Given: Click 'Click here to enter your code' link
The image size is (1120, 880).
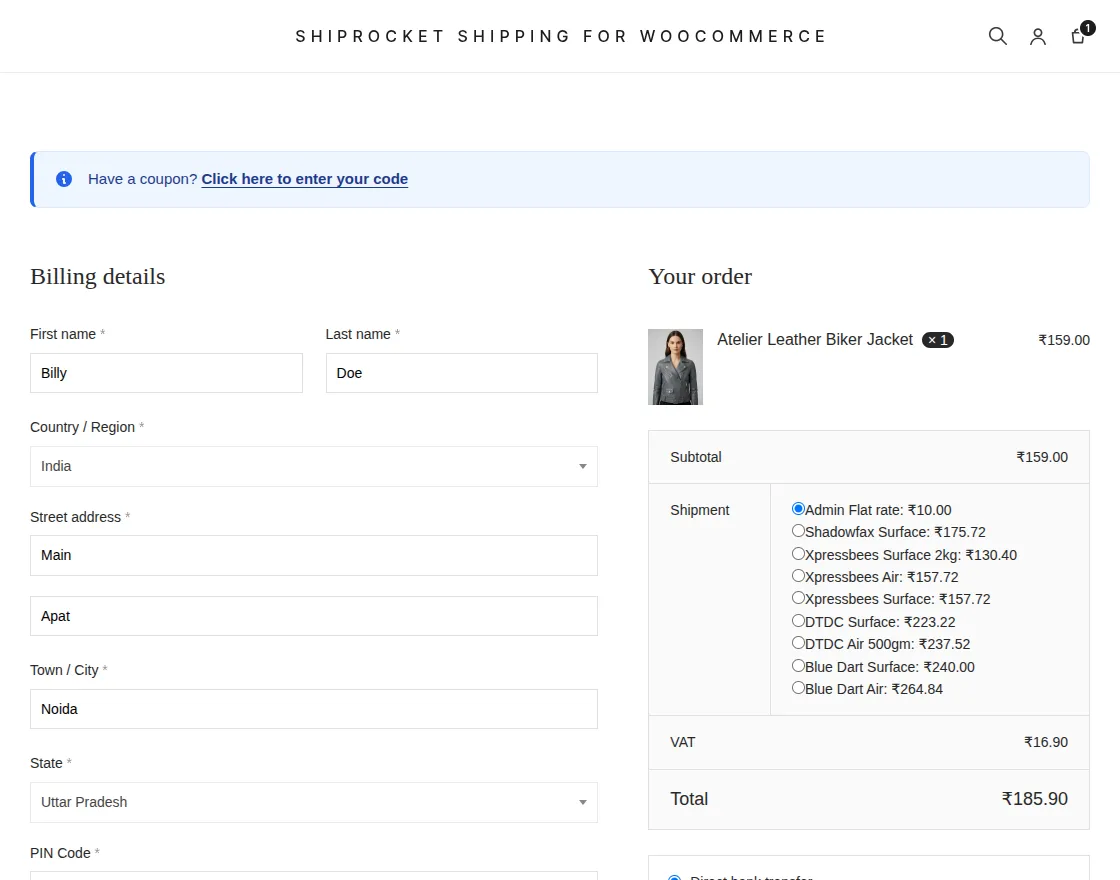Looking at the screenshot, I should (304, 179).
